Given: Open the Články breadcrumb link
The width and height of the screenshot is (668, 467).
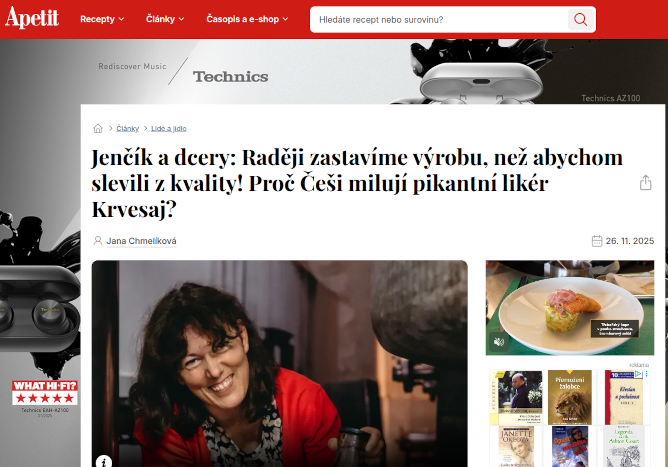Looking at the screenshot, I should (x=127, y=128).
